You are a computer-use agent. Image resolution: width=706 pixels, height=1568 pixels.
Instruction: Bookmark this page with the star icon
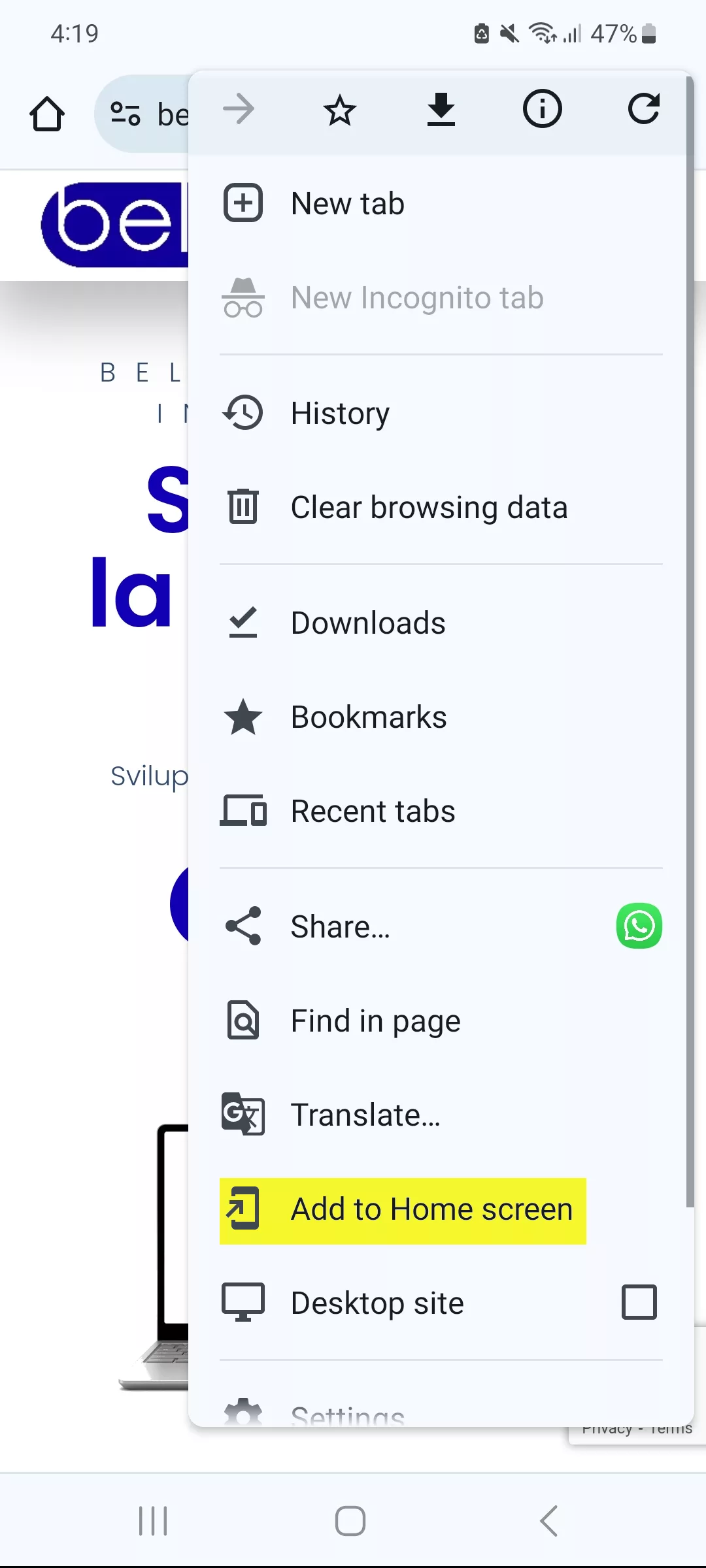[x=340, y=110]
